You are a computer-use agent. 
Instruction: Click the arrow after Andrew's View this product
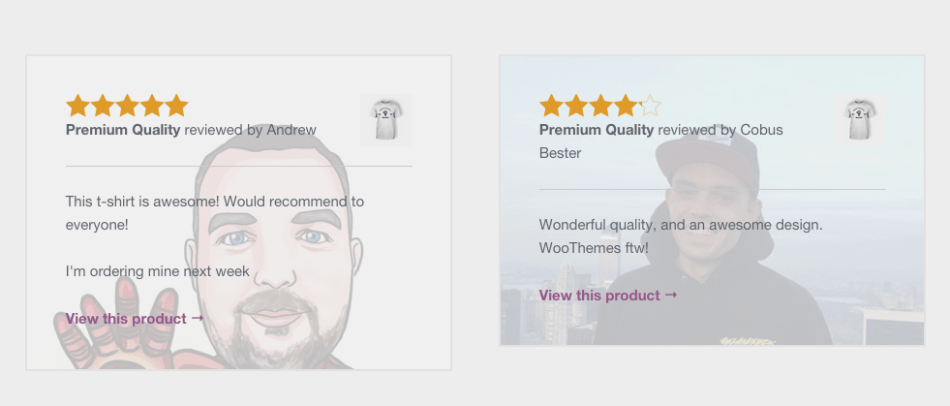pos(197,318)
